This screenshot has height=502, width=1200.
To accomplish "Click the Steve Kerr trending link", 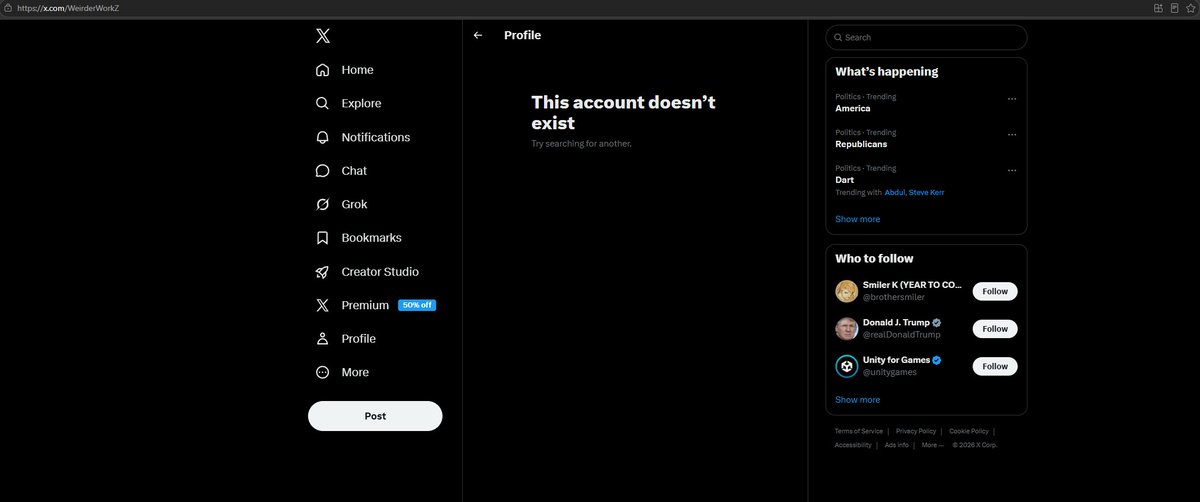I will tap(926, 192).
